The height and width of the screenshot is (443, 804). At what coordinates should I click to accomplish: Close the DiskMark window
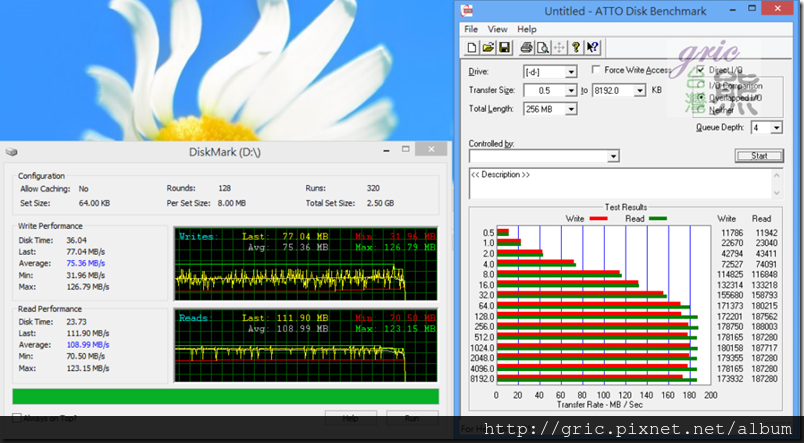431,149
